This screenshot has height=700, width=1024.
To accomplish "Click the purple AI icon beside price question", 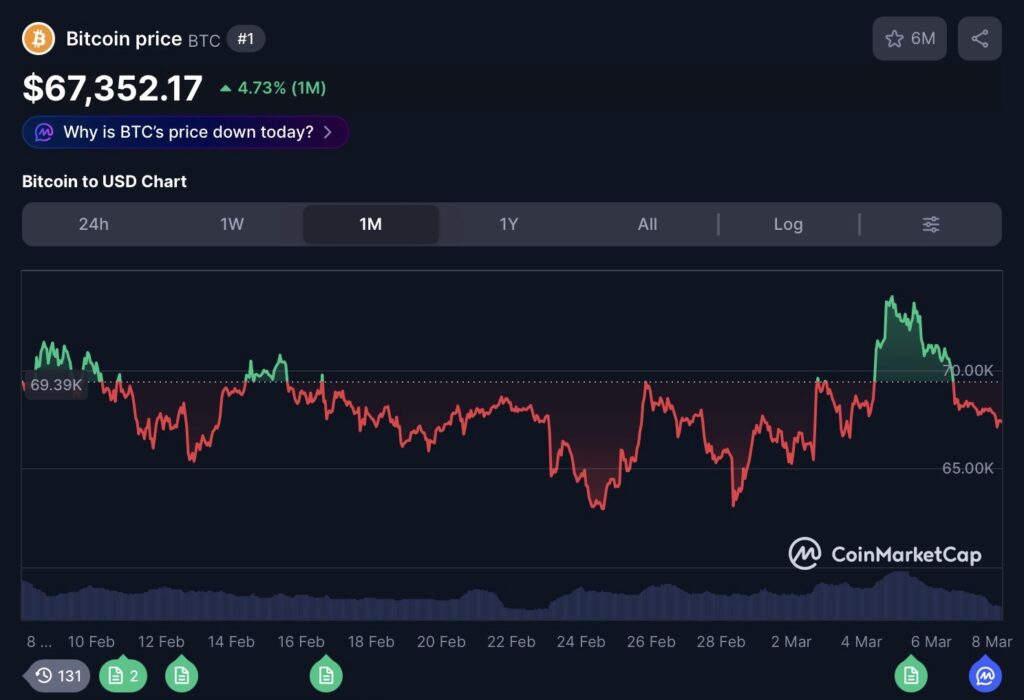I will (x=44, y=132).
